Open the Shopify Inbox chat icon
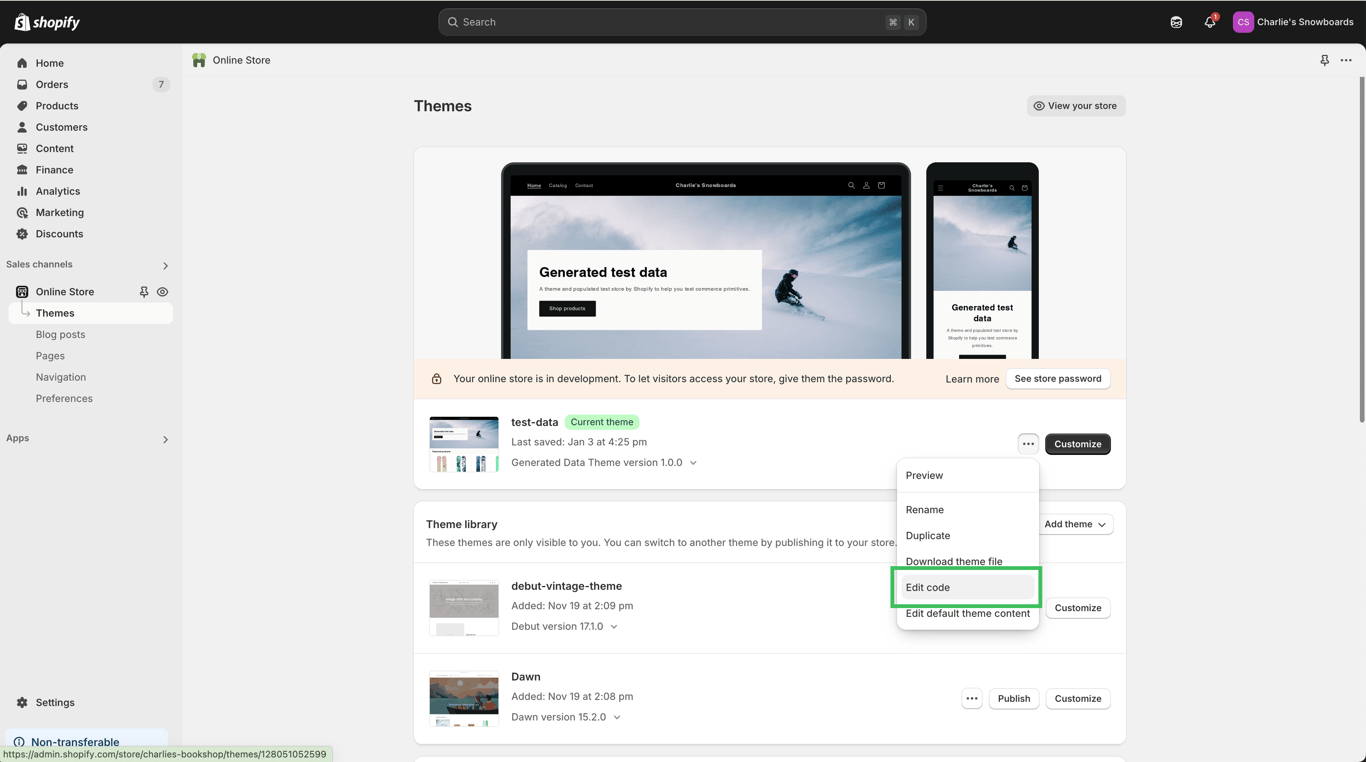 (x=1176, y=21)
